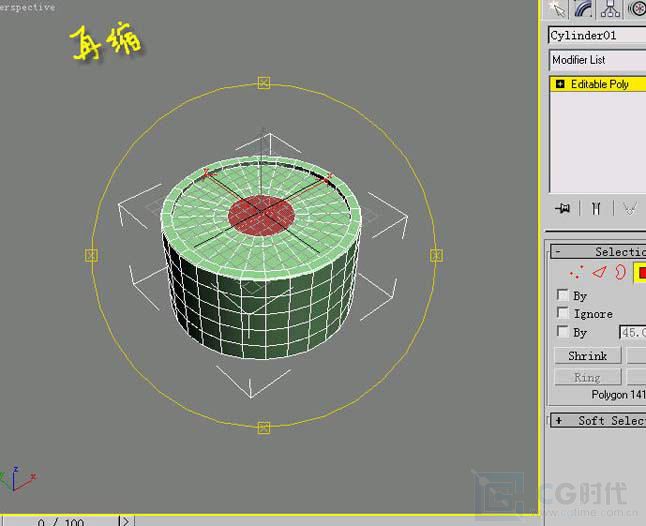Click the Shrink button
This screenshot has width=646, height=526.
(587, 356)
